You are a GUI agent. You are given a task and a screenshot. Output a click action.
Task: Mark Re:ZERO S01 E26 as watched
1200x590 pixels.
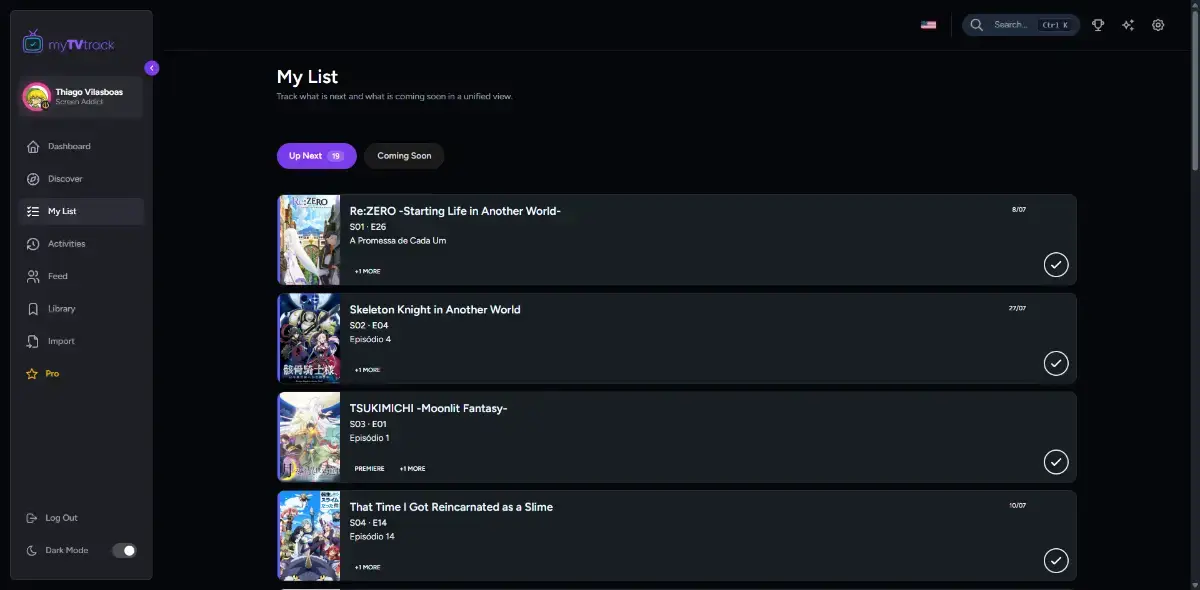1056,264
